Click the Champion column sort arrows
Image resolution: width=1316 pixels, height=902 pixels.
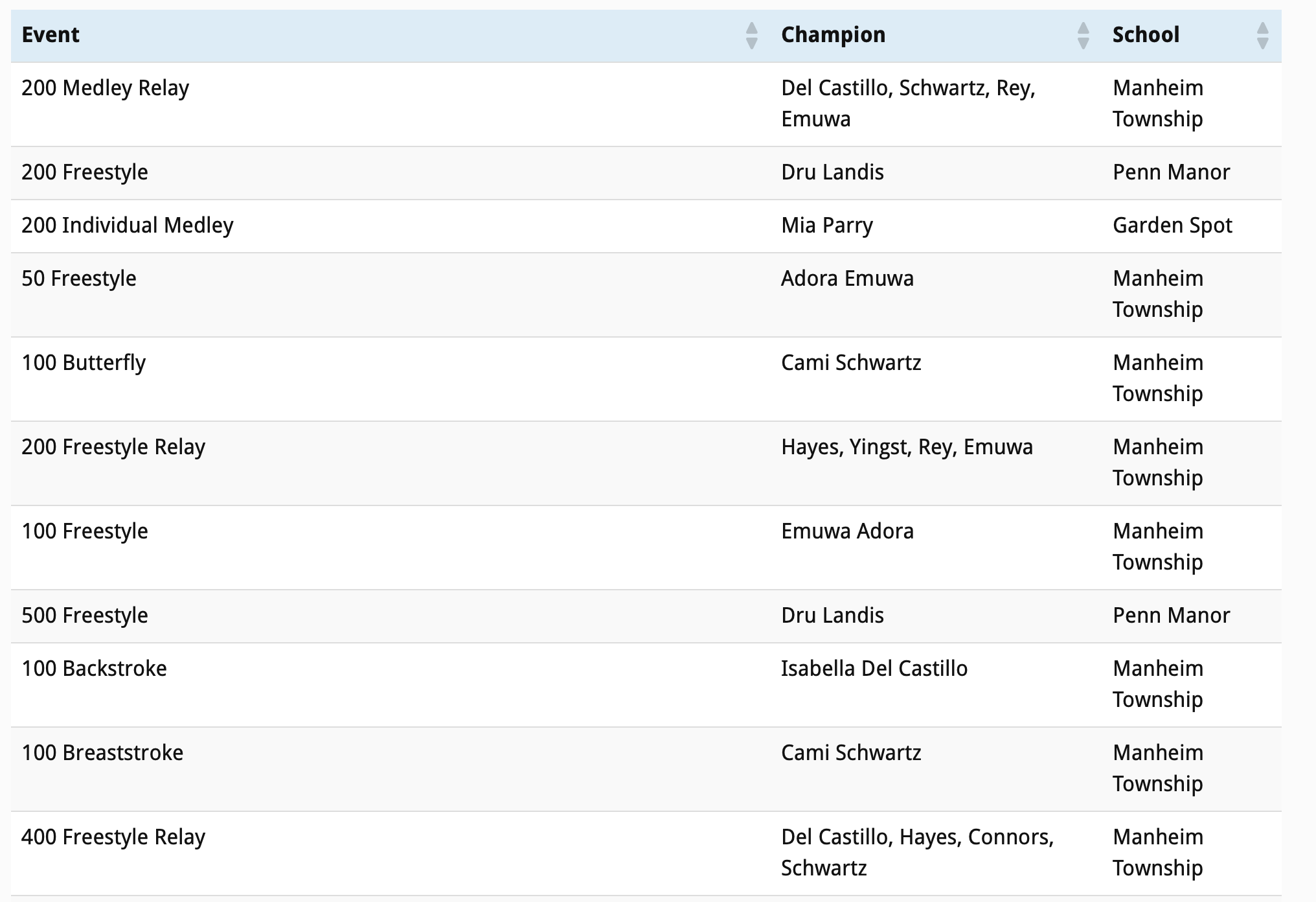pyautogui.click(x=1083, y=36)
